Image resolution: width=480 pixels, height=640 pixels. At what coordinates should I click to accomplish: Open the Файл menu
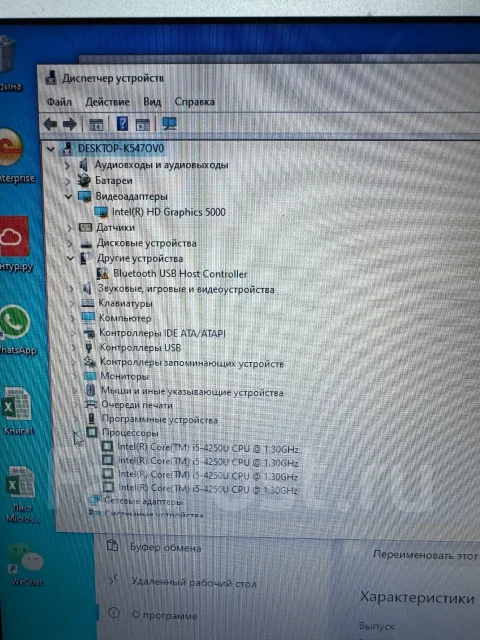click(59, 102)
